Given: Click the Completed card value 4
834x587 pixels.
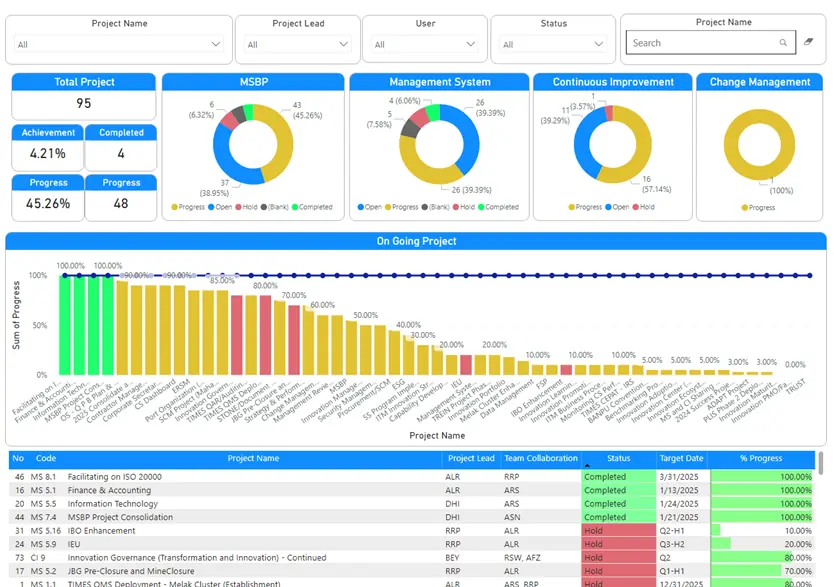Looking at the screenshot, I should point(121,154).
